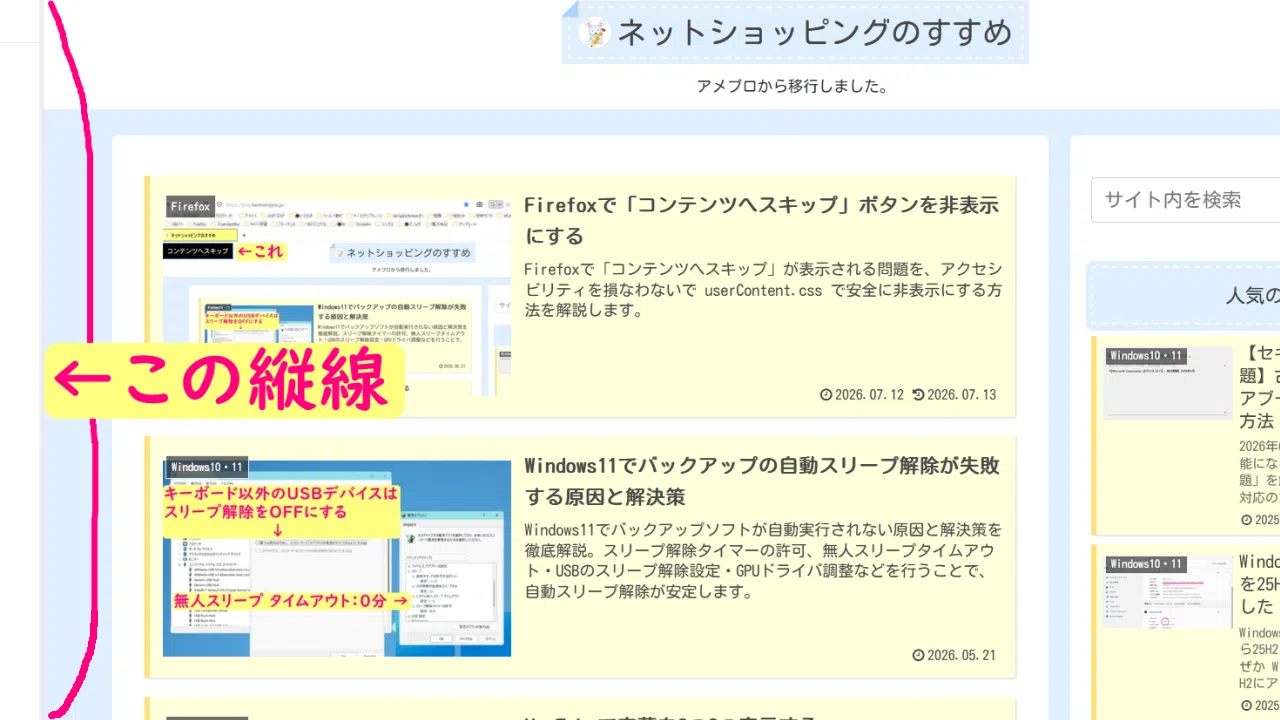Click the アメブロから移行しました。 tagline
This screenshot has height=720, width=1280.
point(793,86)
